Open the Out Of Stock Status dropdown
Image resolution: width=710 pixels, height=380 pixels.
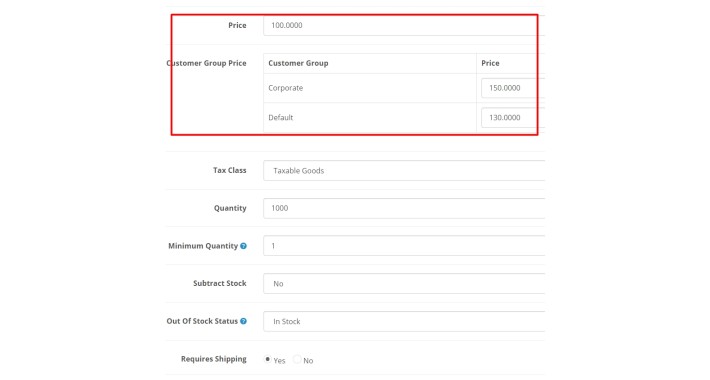click(x=404, y=322)
